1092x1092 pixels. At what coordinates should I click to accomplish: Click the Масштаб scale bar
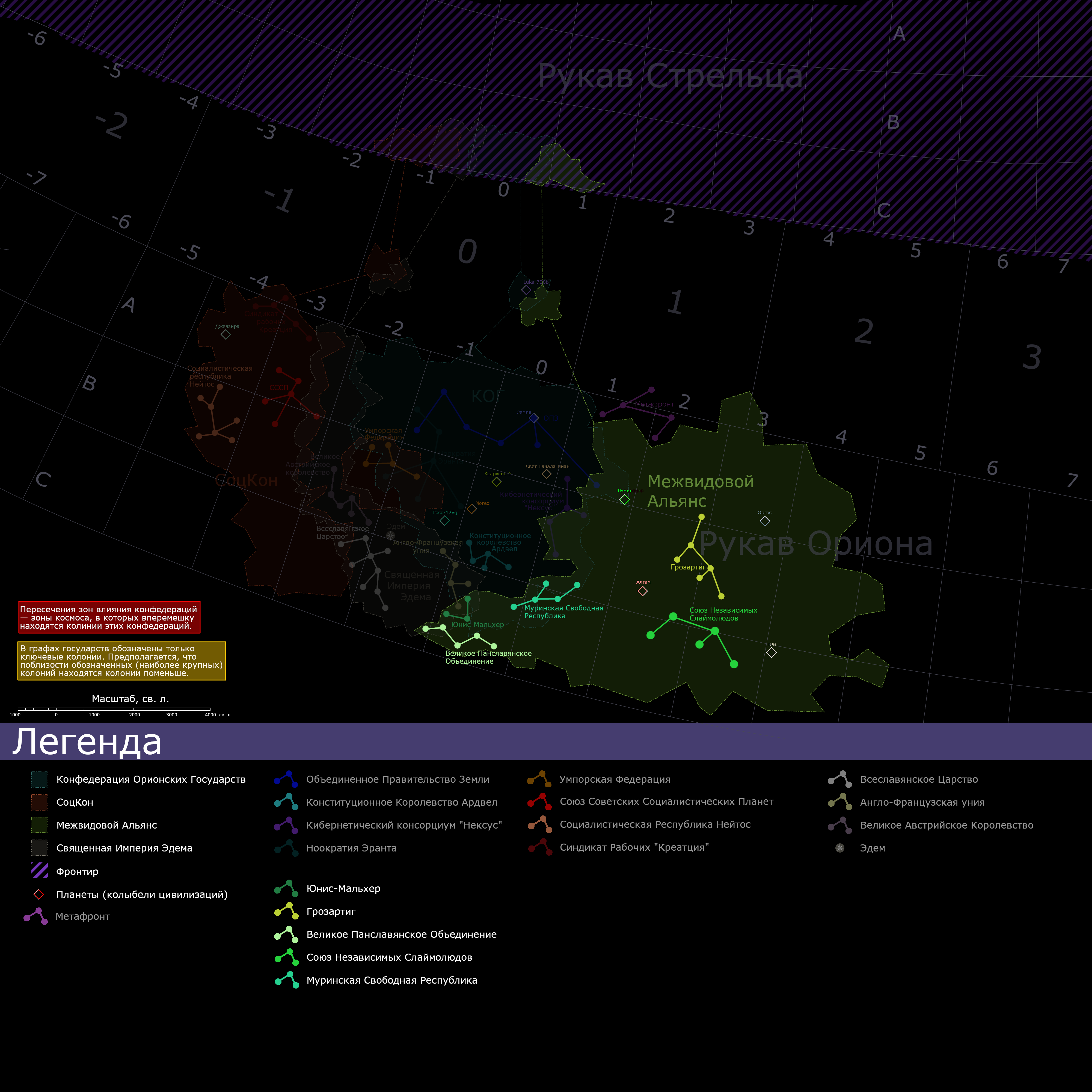[x=114, y=709]
